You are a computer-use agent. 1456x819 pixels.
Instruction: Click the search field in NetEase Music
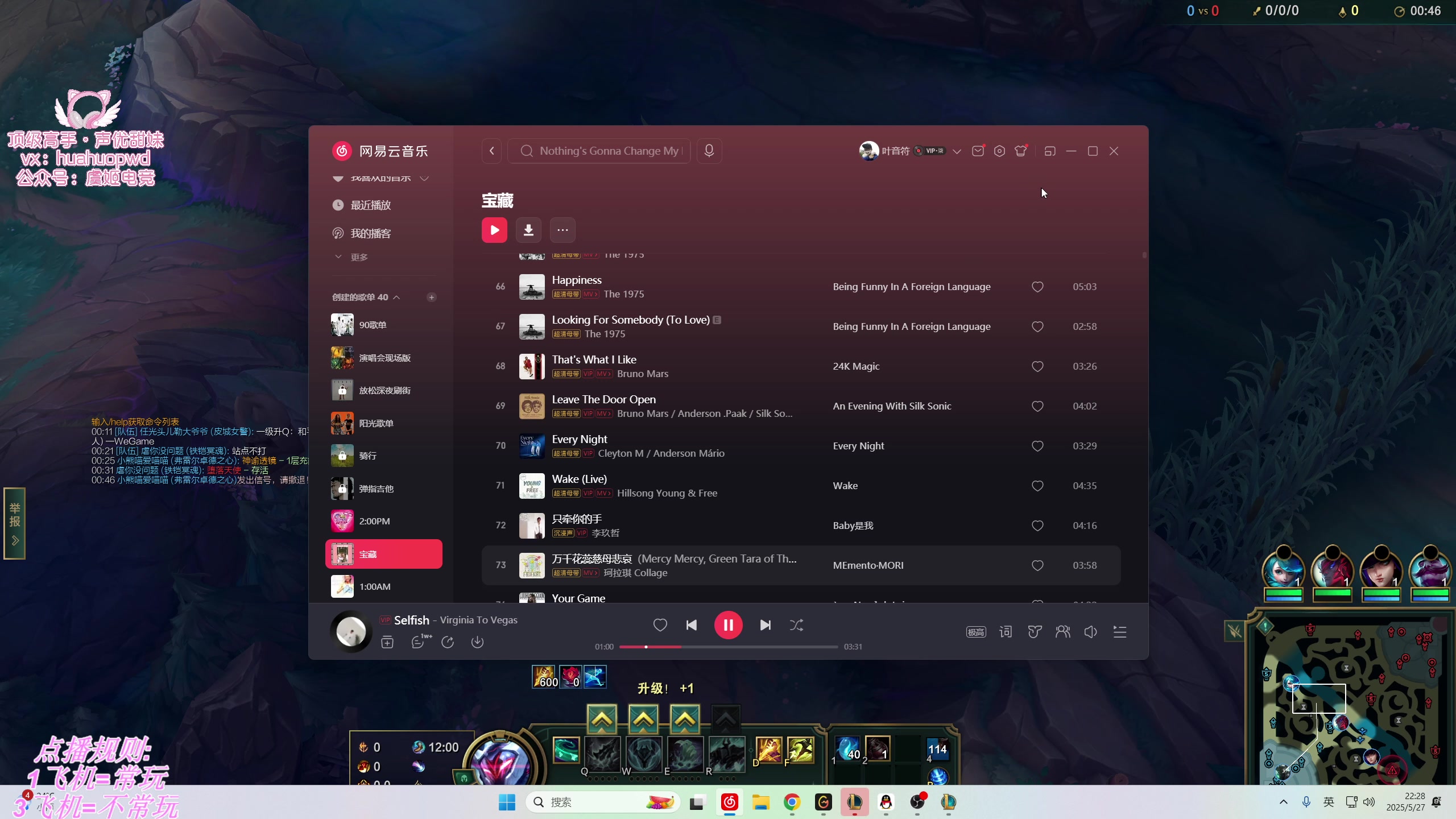(599, 151)
